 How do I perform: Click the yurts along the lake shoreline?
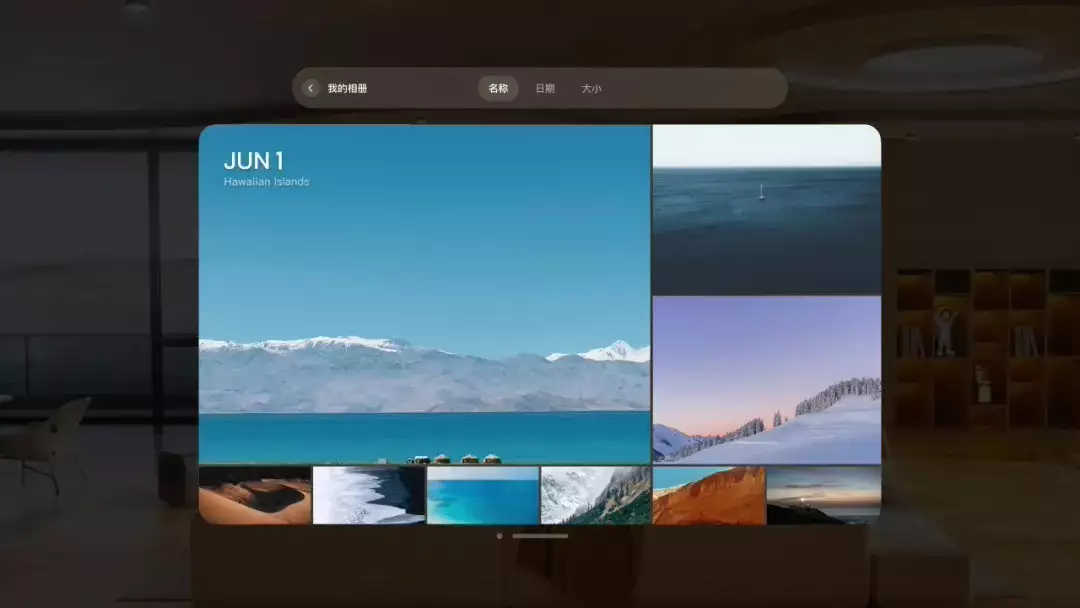coord(454,459)
